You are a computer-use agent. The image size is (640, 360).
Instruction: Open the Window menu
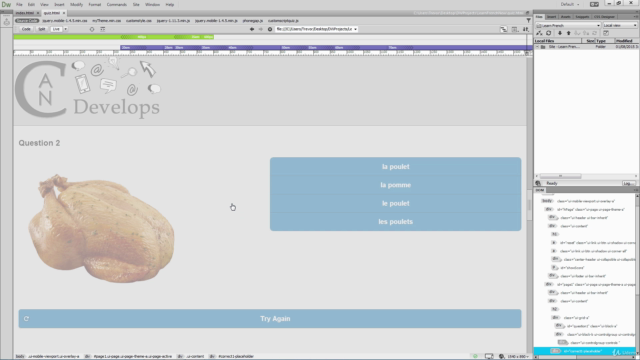tap(152, 4)
